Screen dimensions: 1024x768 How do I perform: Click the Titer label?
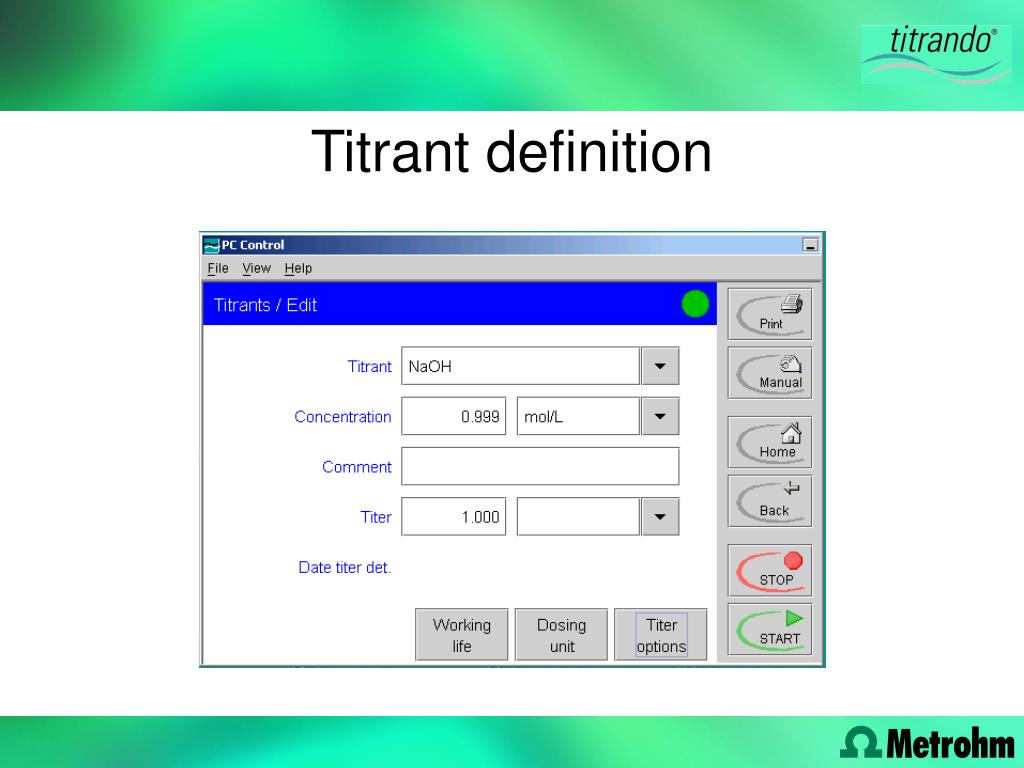pyautogui.click(x=376, y=517)
